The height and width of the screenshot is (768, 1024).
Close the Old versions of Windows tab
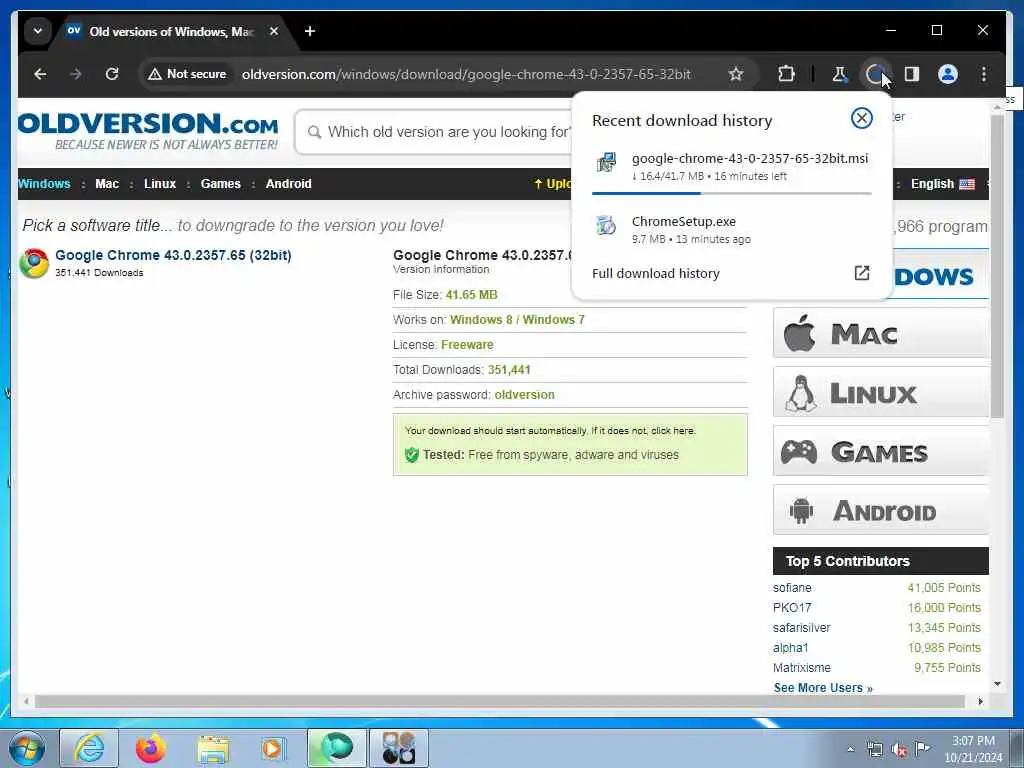pos(274,31)
